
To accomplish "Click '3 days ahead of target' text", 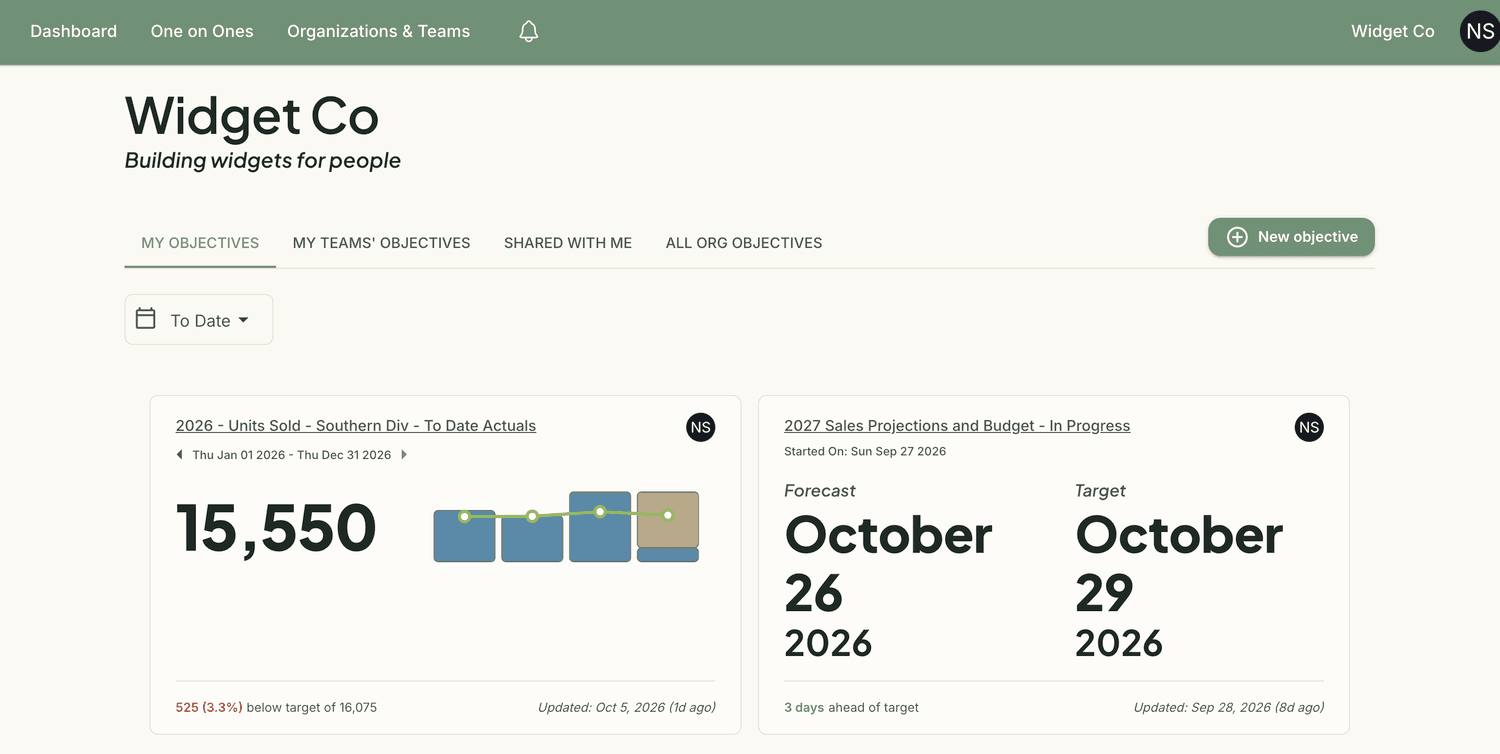I will (851, 707).
